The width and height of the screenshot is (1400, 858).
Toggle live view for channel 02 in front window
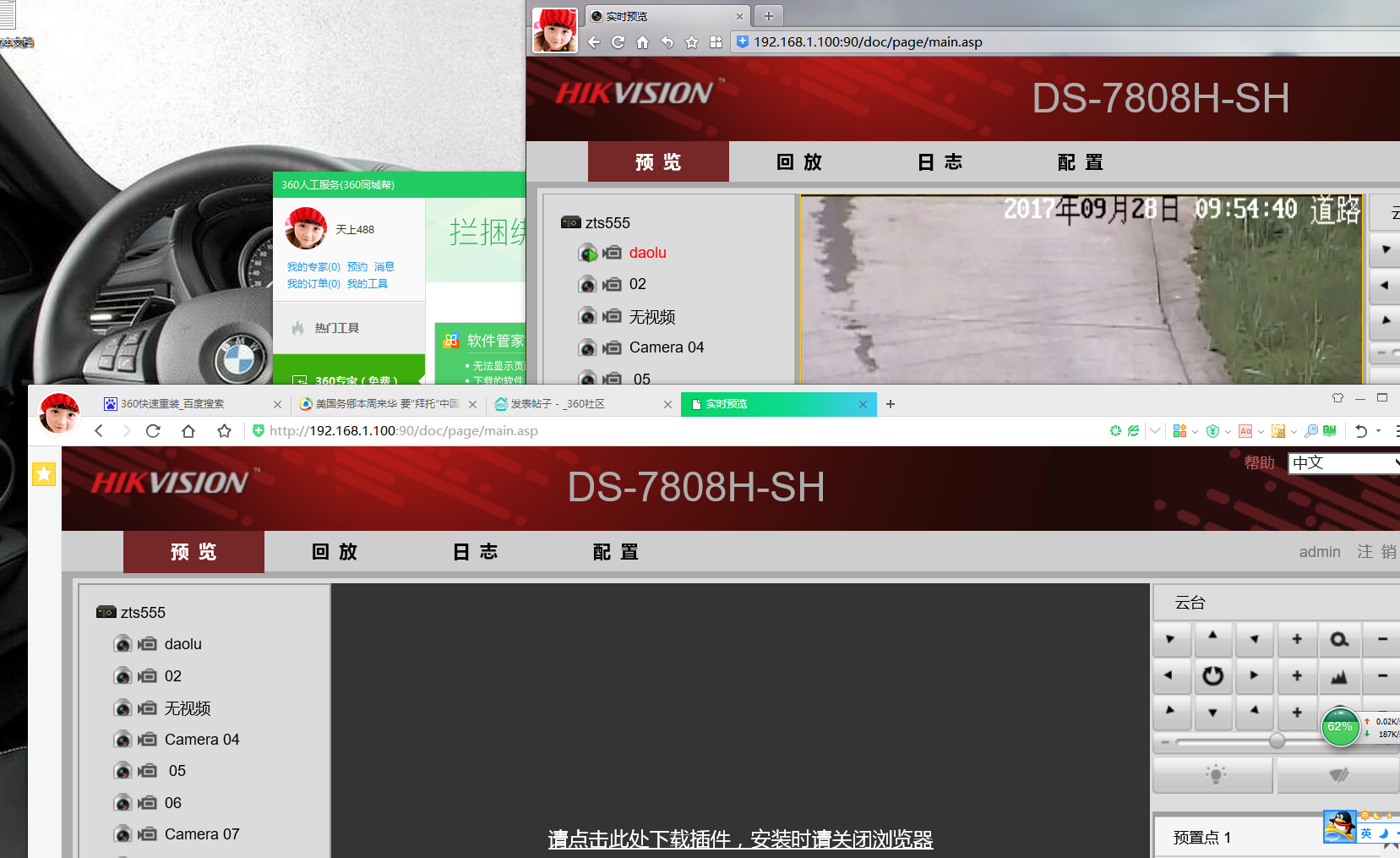pyautogui.click(x=123, y=676)
